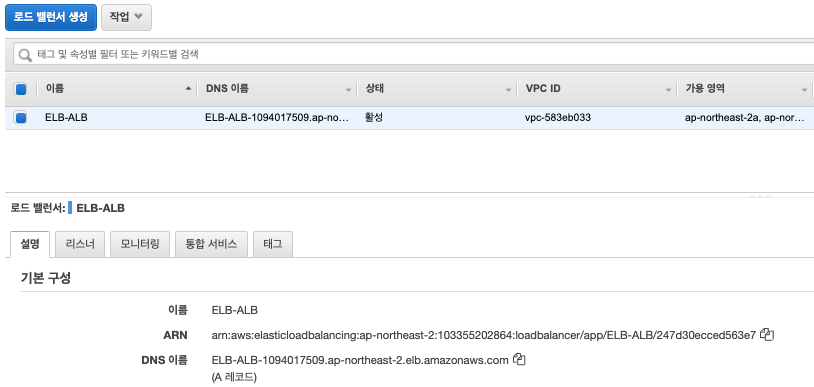Click the blue square beside ELB-ALB title
This screenshot has height=387, width=814.
point(70,208)
